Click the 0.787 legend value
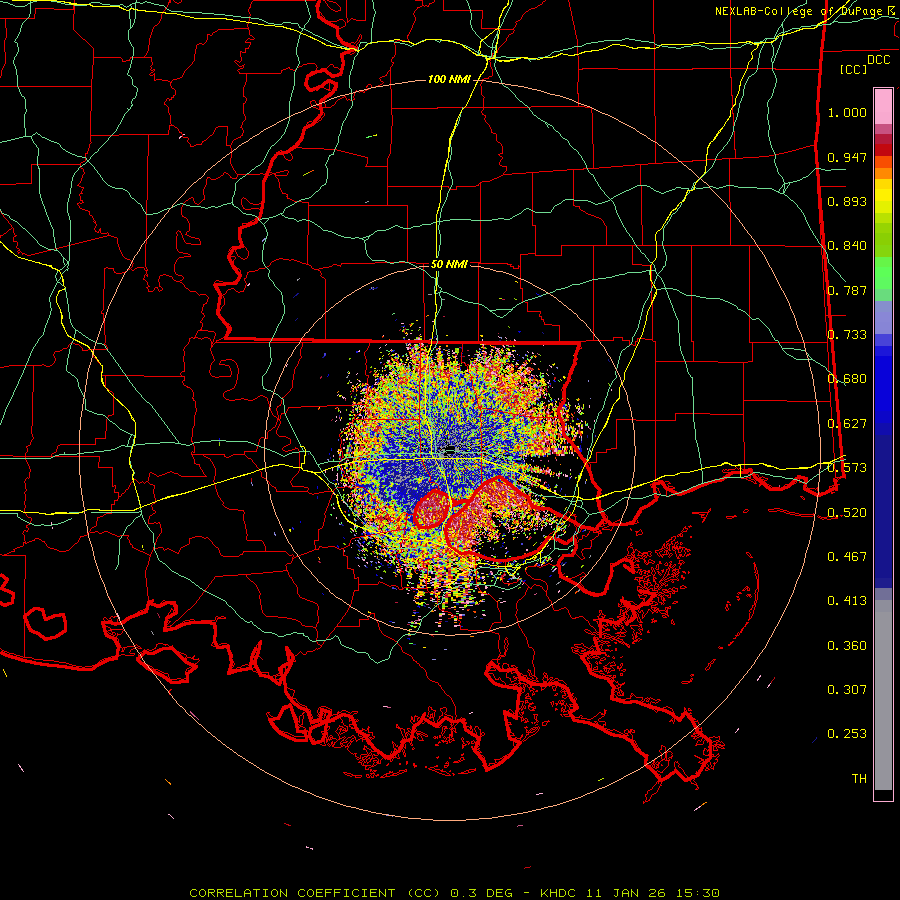The height and width of the screenshot is (900, 900). click(847, 290)
